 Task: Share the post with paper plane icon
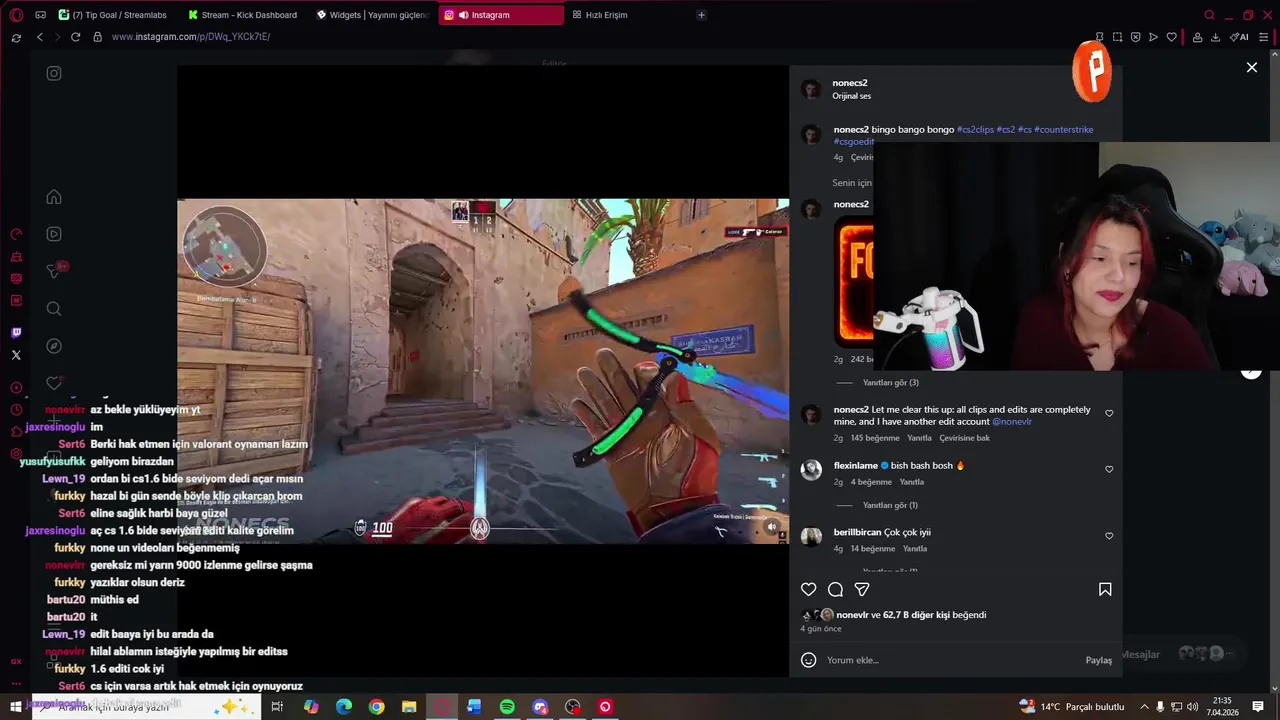coord(862,589)
